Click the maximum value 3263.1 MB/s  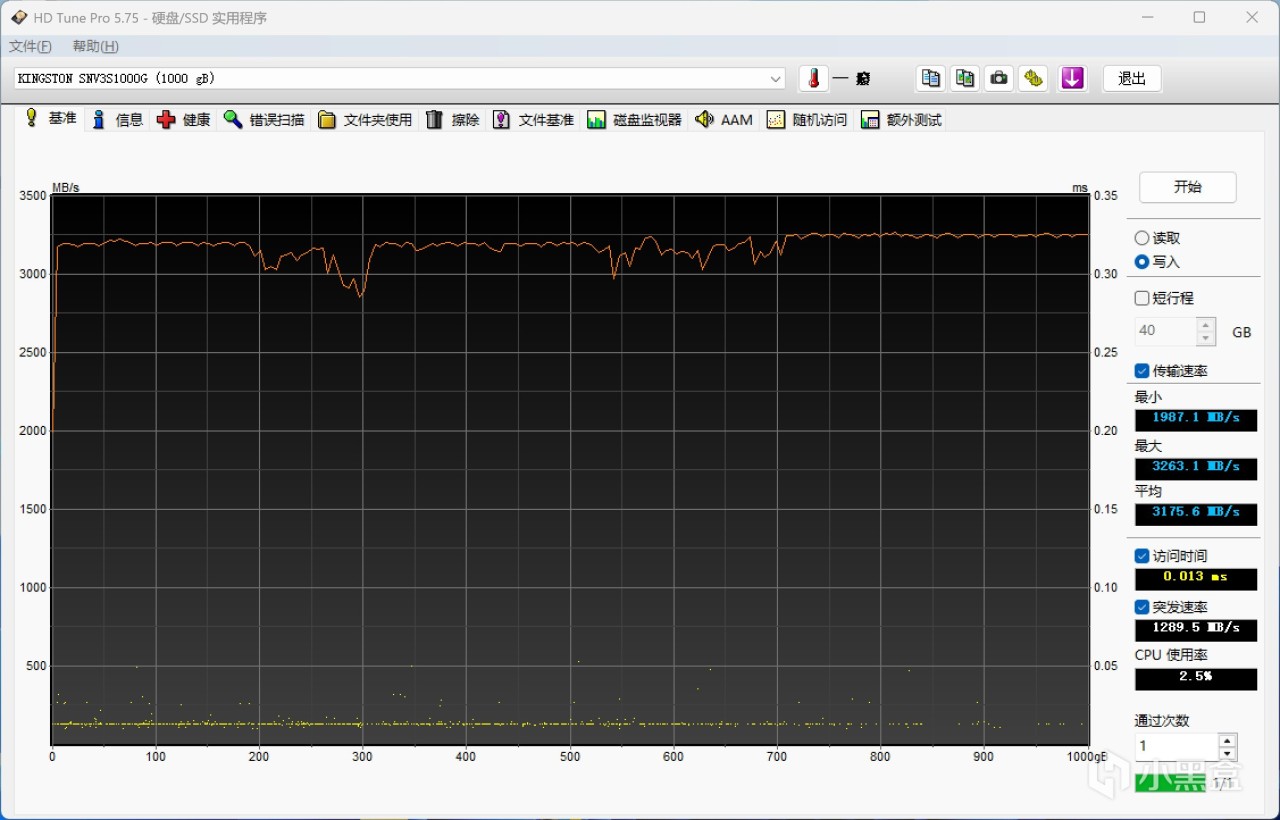point(1196,467)
